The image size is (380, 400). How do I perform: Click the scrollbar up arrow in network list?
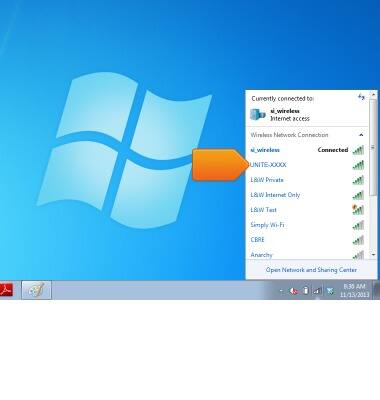point(373,94)
